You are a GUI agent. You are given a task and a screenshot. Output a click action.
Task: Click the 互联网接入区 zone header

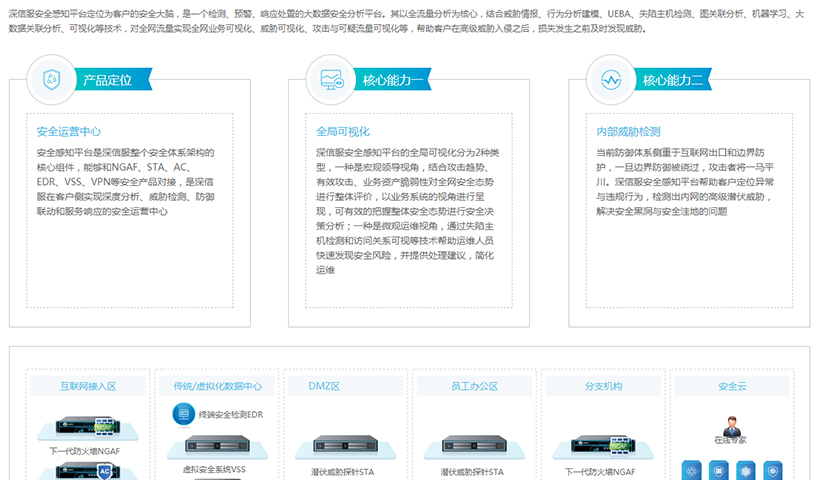(x=88, y=385)
